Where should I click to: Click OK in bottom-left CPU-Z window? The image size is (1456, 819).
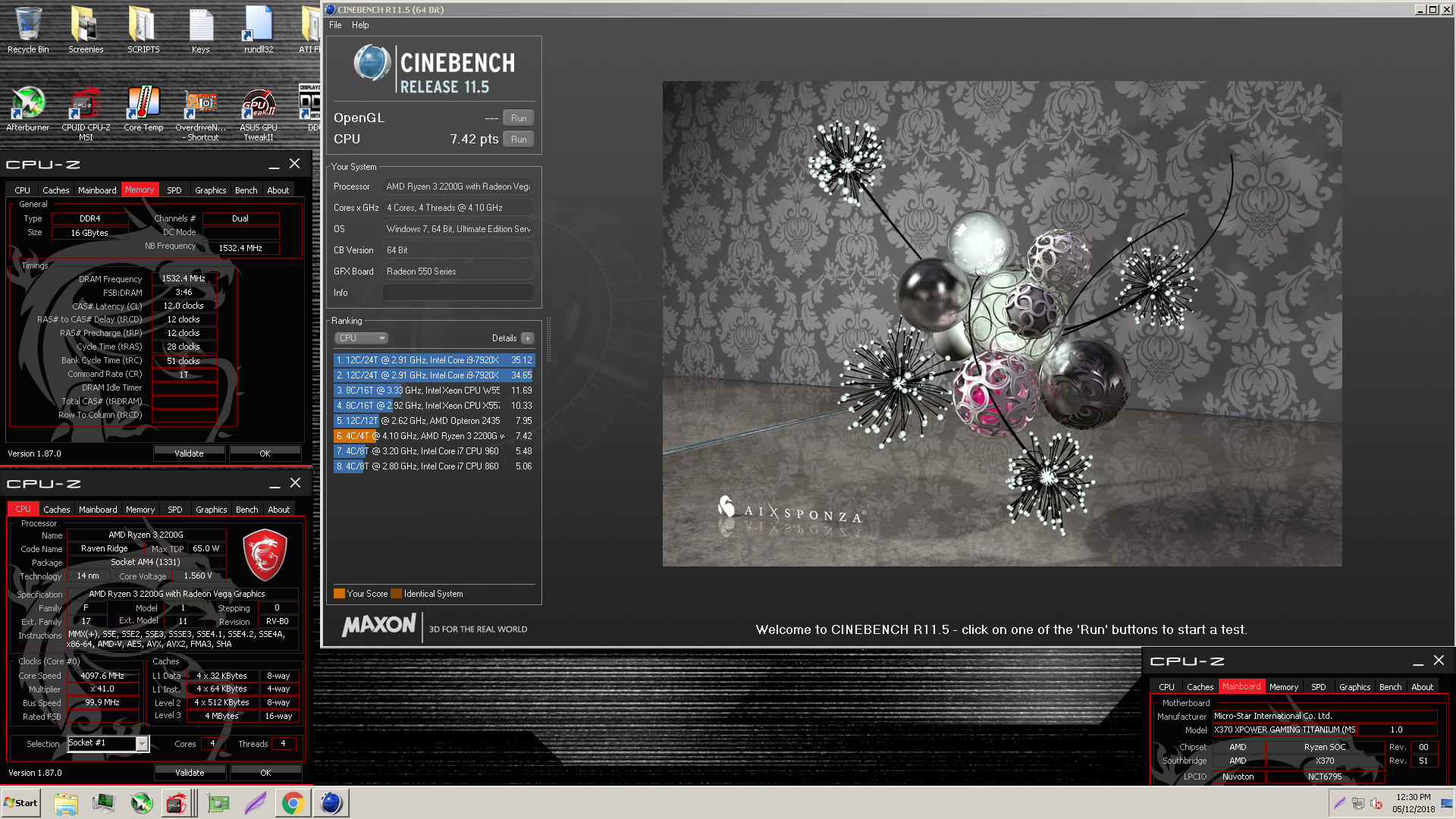pyautogui.click(x=265, y=773)
